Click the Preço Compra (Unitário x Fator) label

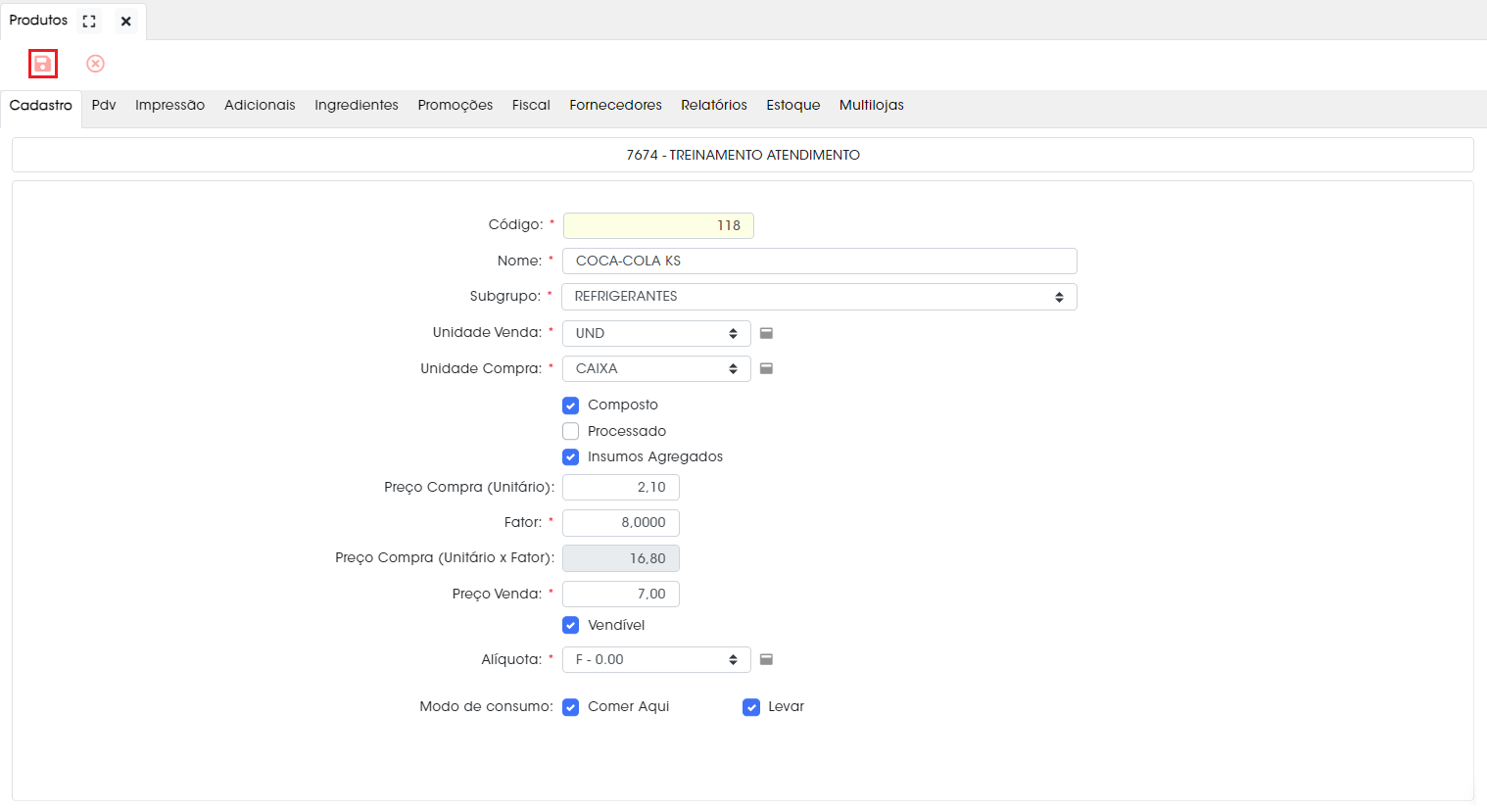(x=445, y=557)
